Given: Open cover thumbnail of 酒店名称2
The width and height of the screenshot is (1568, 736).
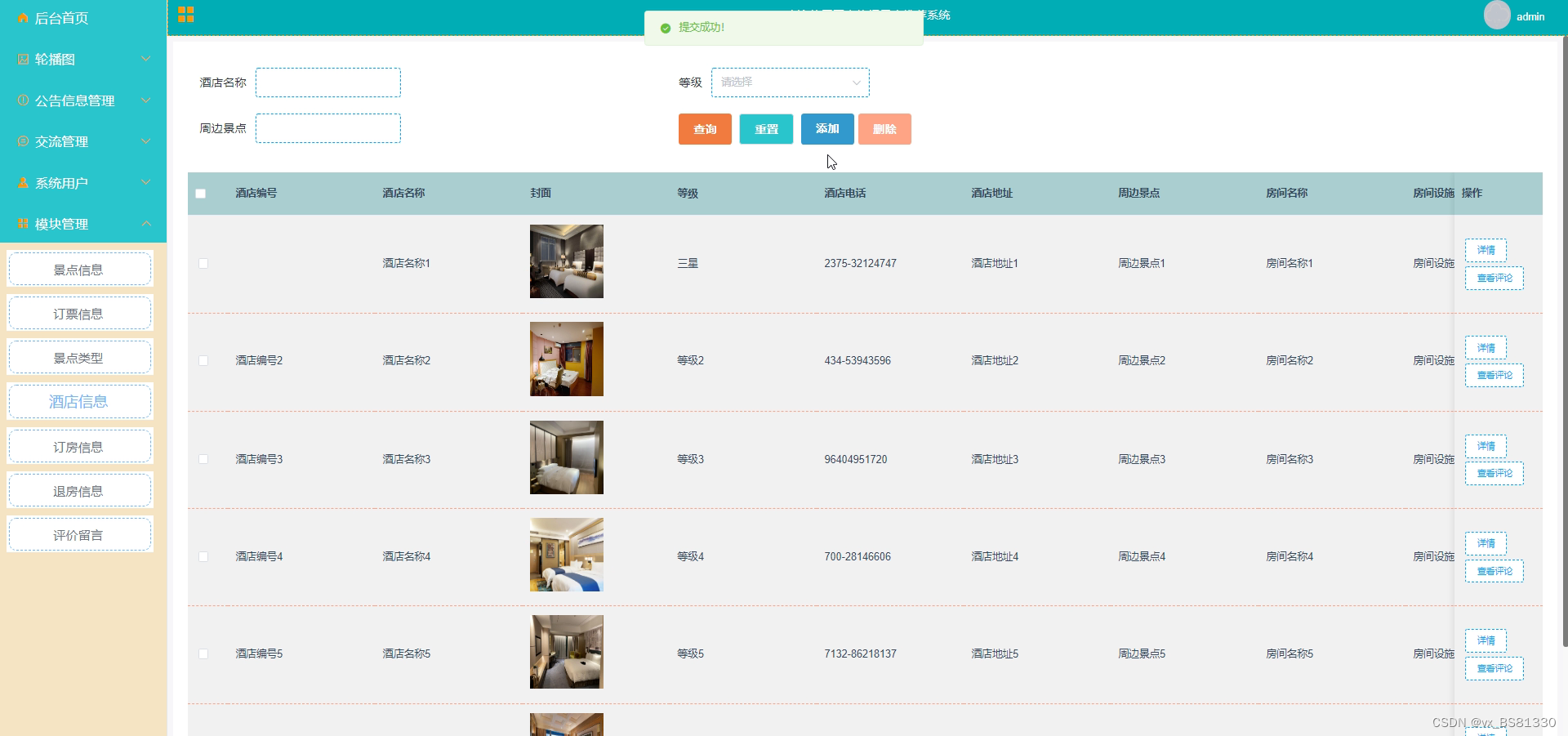Looking at the screenshot, I should pyautogui.click(x=567, y=359).
